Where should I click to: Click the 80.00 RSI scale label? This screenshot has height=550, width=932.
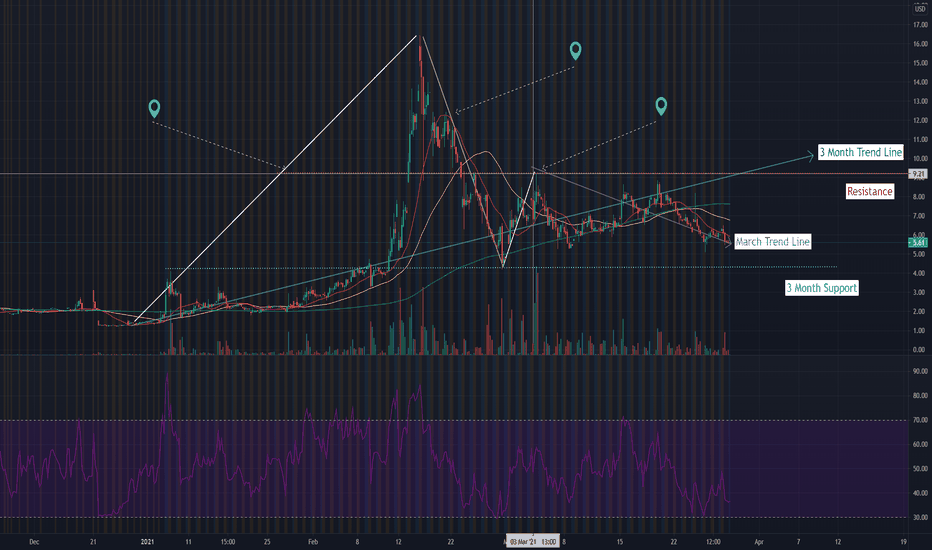click(x=920, y=395)
